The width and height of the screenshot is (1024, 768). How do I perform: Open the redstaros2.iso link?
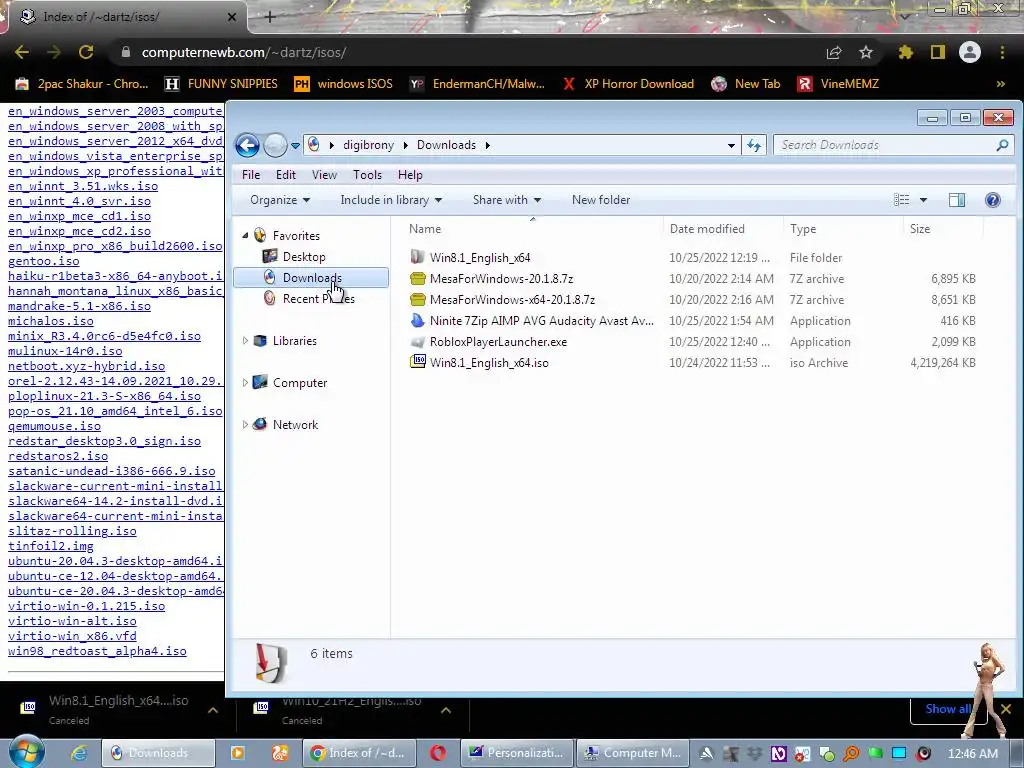[x=58, y=456]
